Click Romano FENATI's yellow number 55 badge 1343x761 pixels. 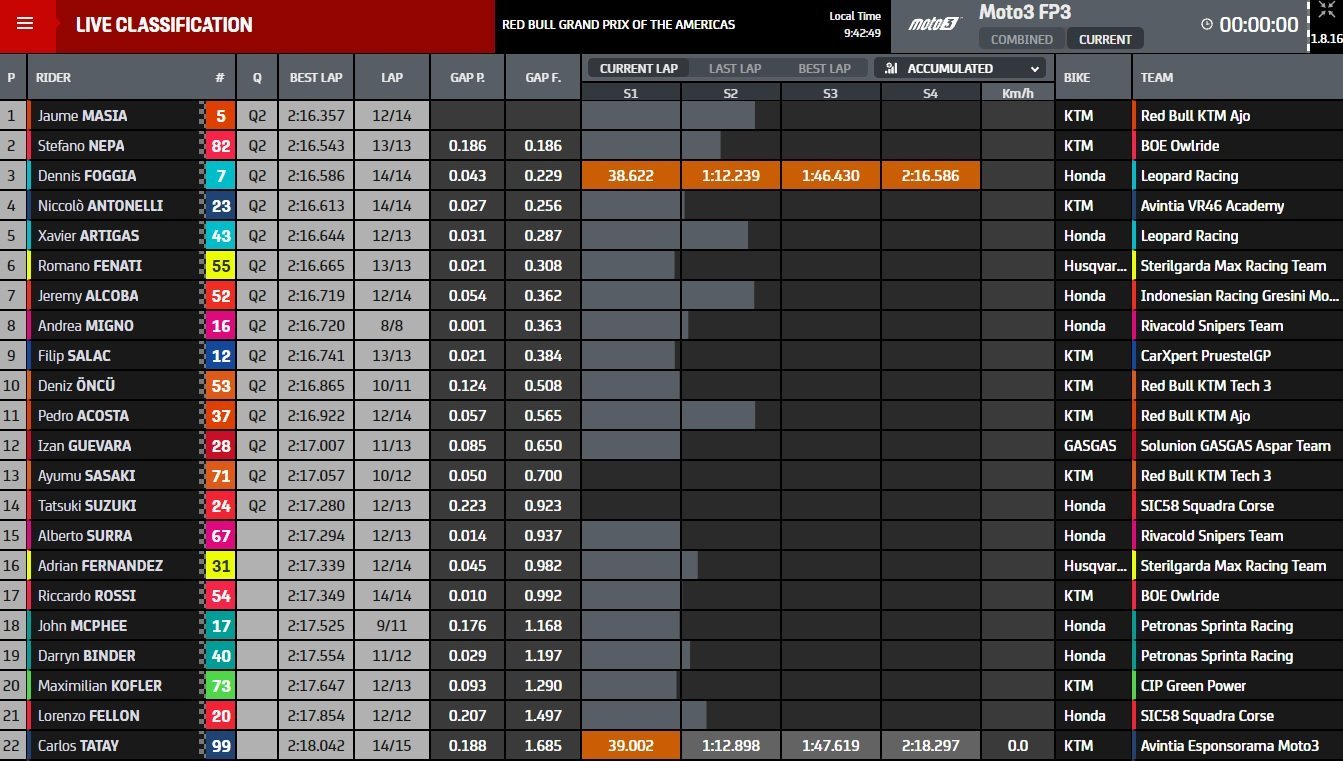[x=220, y=265]
